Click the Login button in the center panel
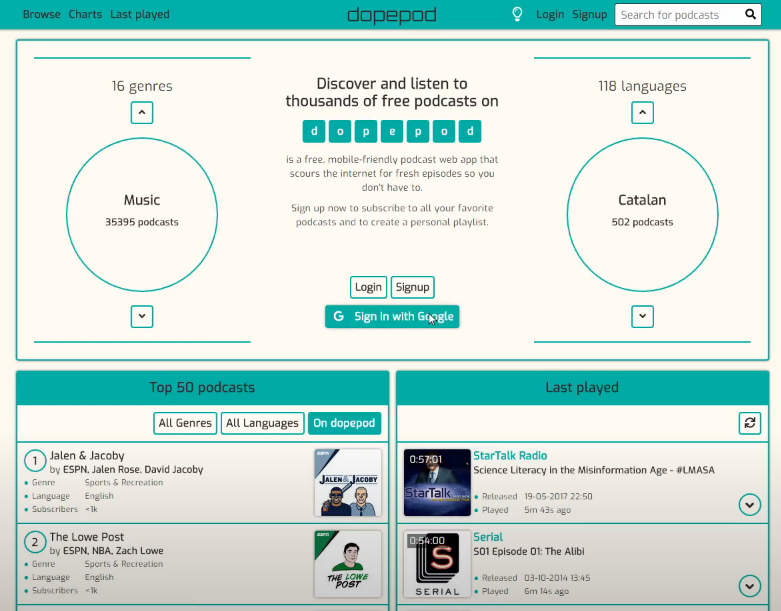781x611 pixels. point(369,287)
